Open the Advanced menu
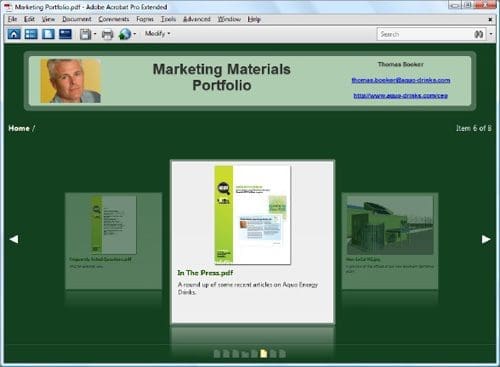 tap(197, 19)
